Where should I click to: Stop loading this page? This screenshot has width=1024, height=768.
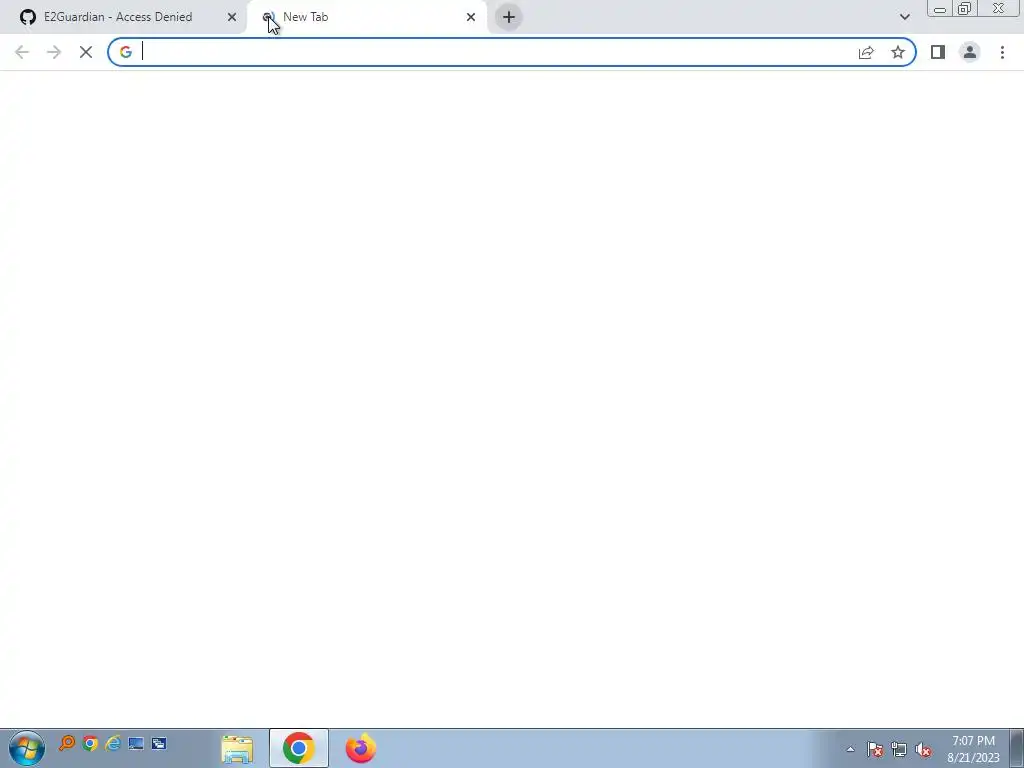86,52
